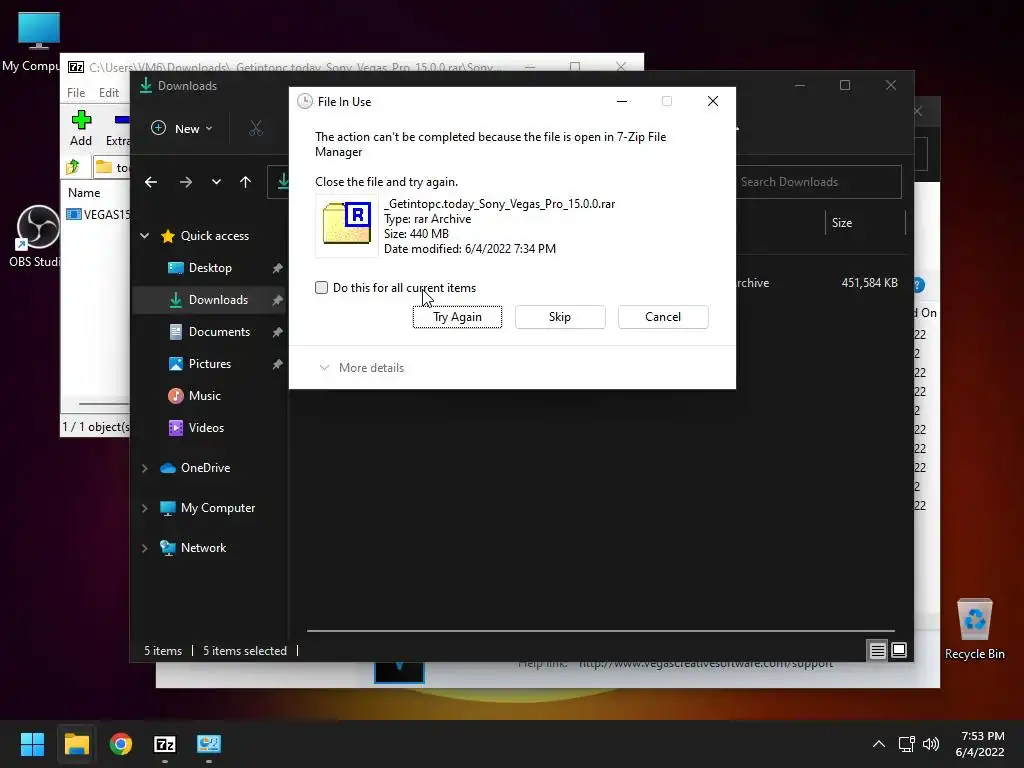
Task: Open recent locations chevron in Explorer
Action: 216,182
